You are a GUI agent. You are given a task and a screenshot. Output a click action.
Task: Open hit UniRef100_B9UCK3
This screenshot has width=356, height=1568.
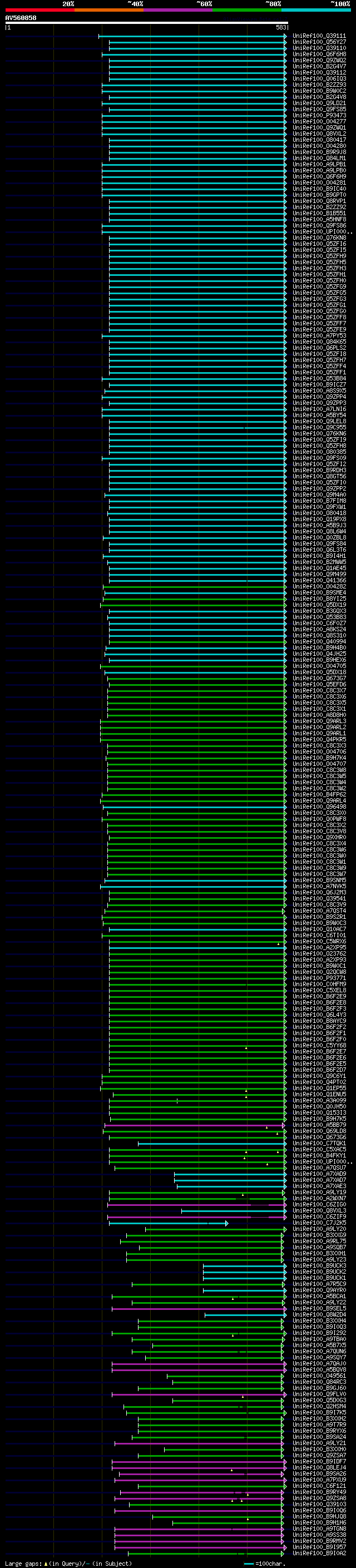319,1265
